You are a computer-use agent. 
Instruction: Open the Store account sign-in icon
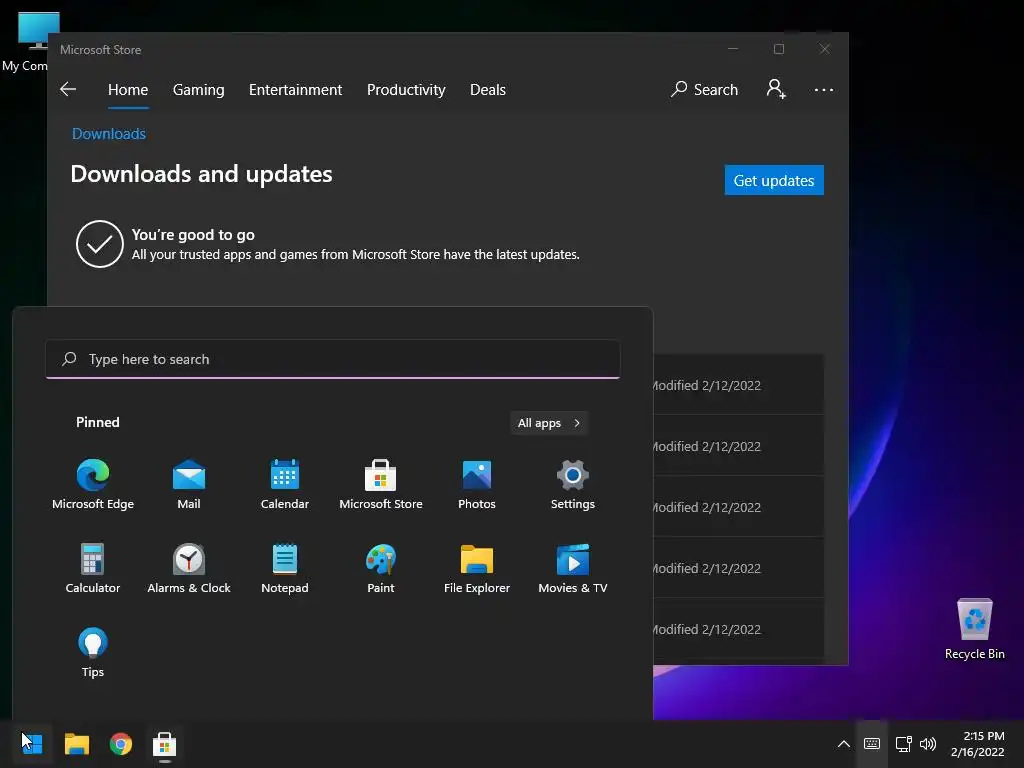tap(776, 89)
